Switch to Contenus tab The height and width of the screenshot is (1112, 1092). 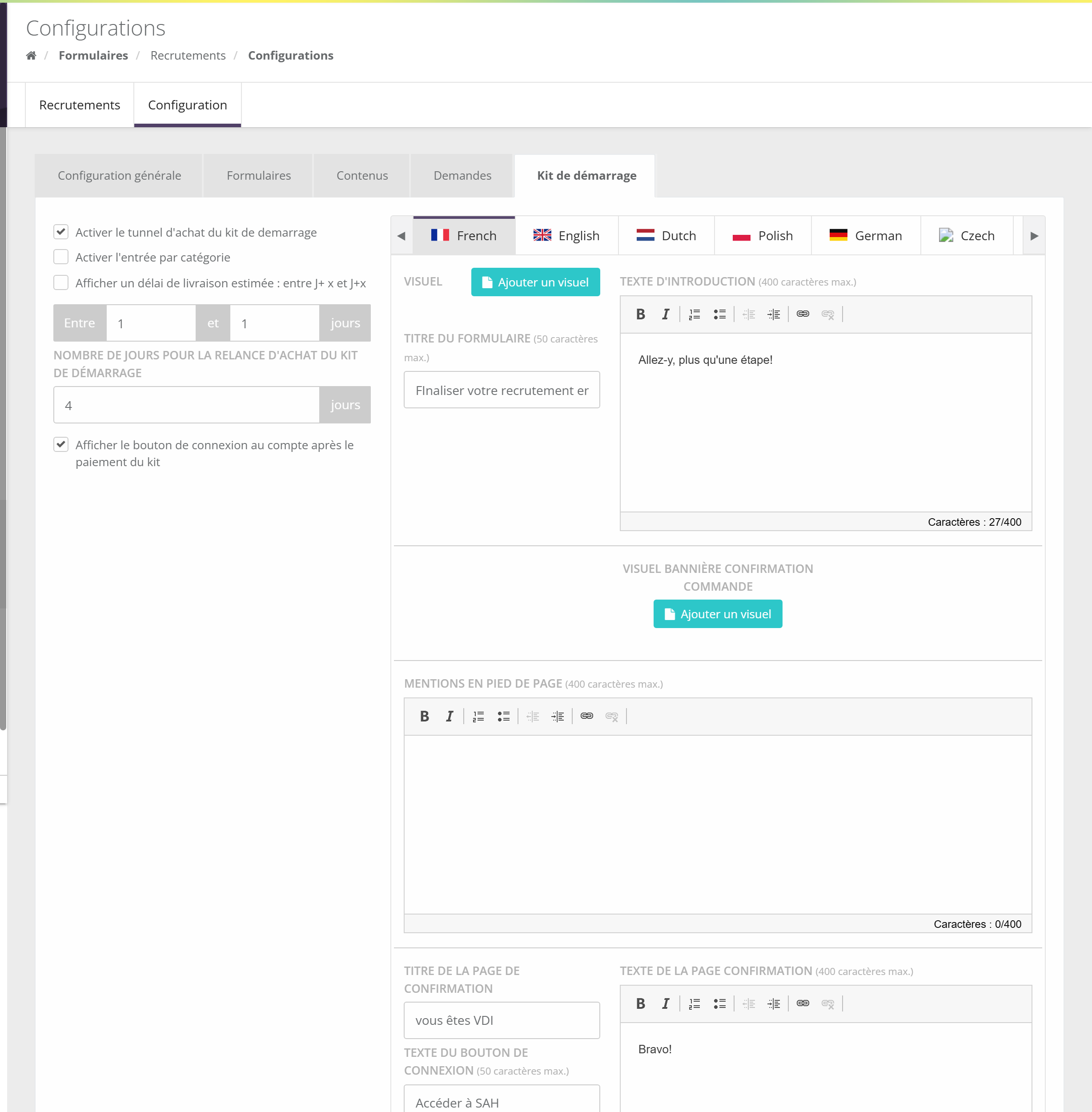tap(362, 176)
